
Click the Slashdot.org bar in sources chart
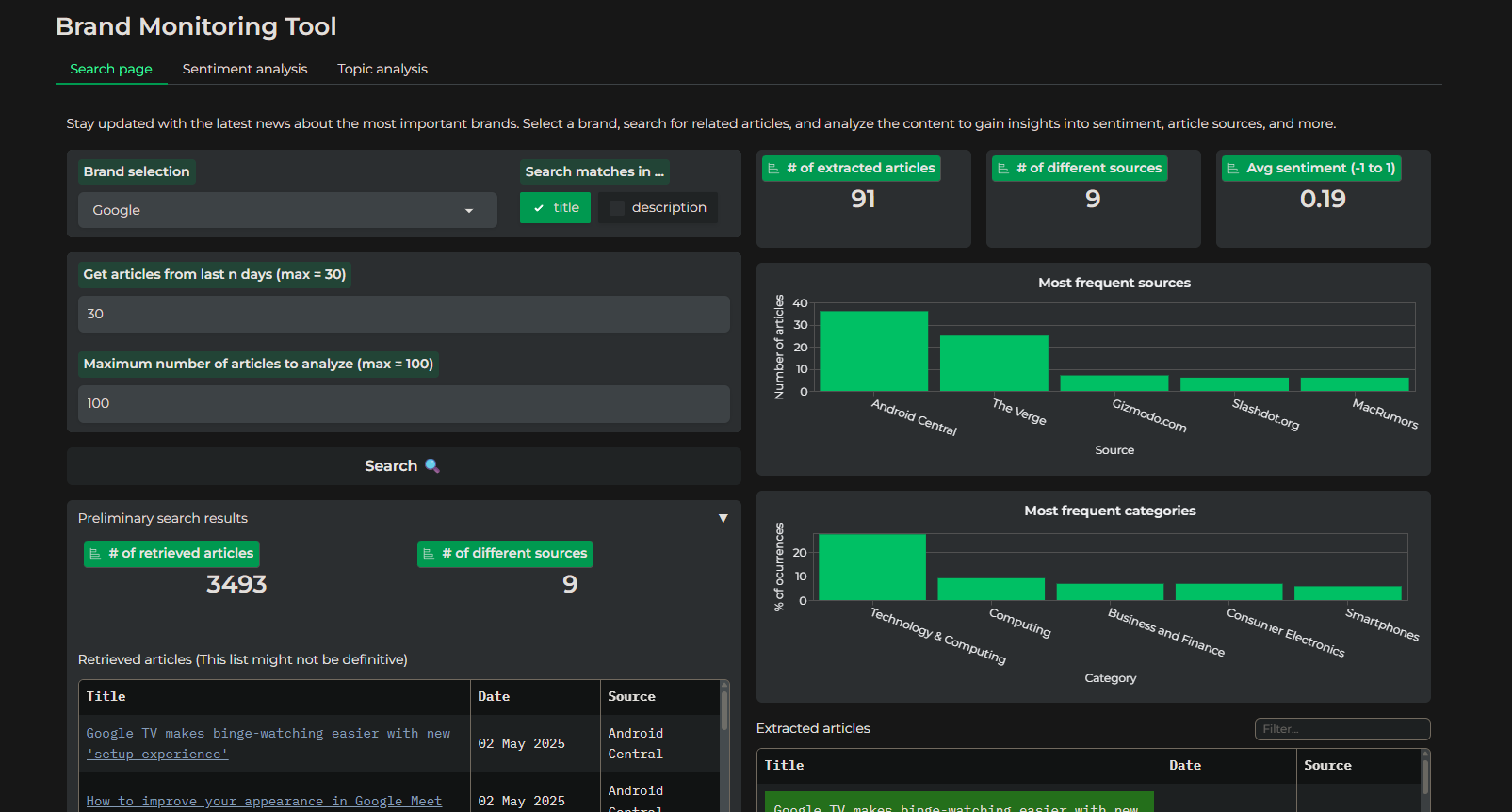[x=1234, y=384]
